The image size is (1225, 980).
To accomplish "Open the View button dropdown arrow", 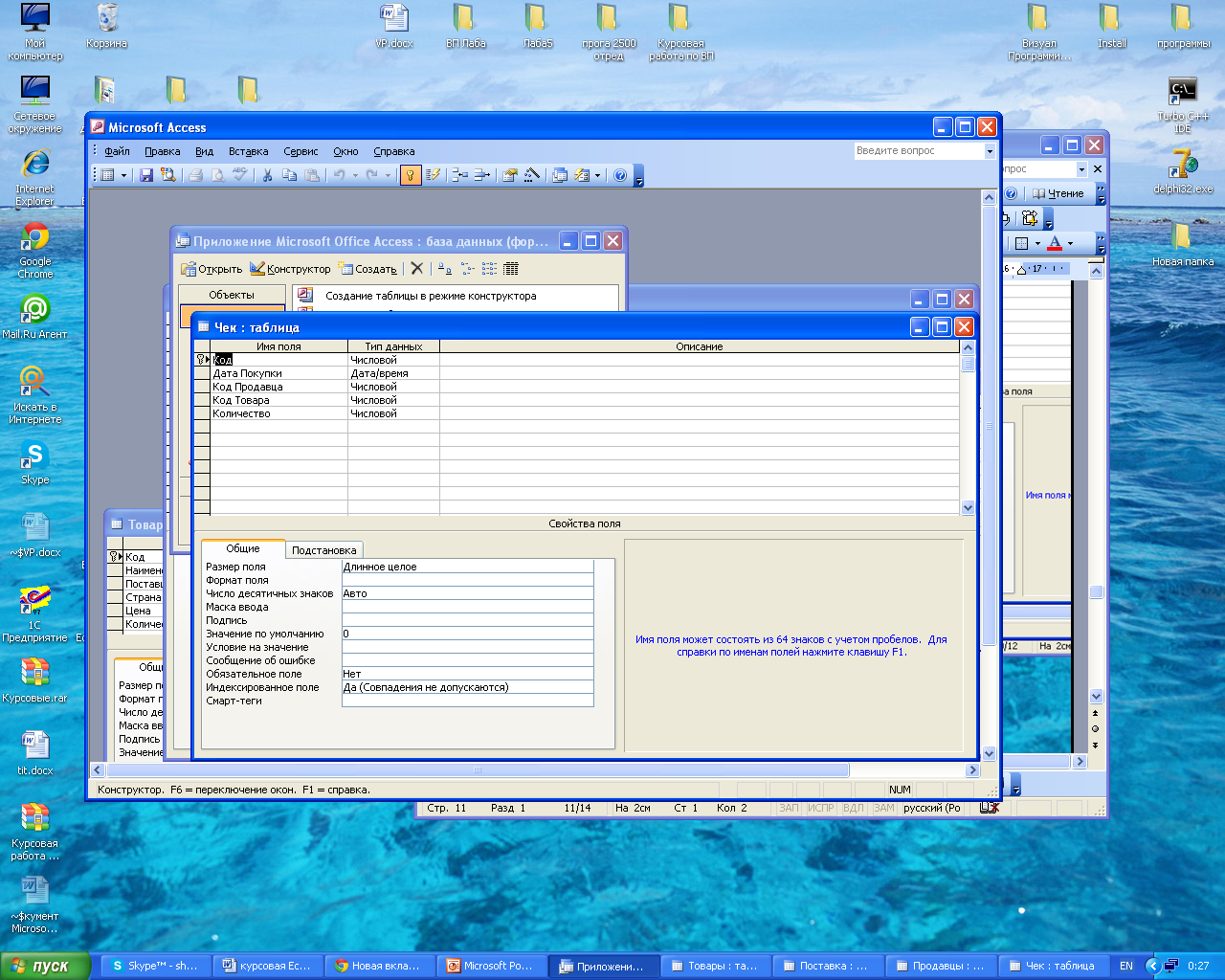I will tap(123, 175).
